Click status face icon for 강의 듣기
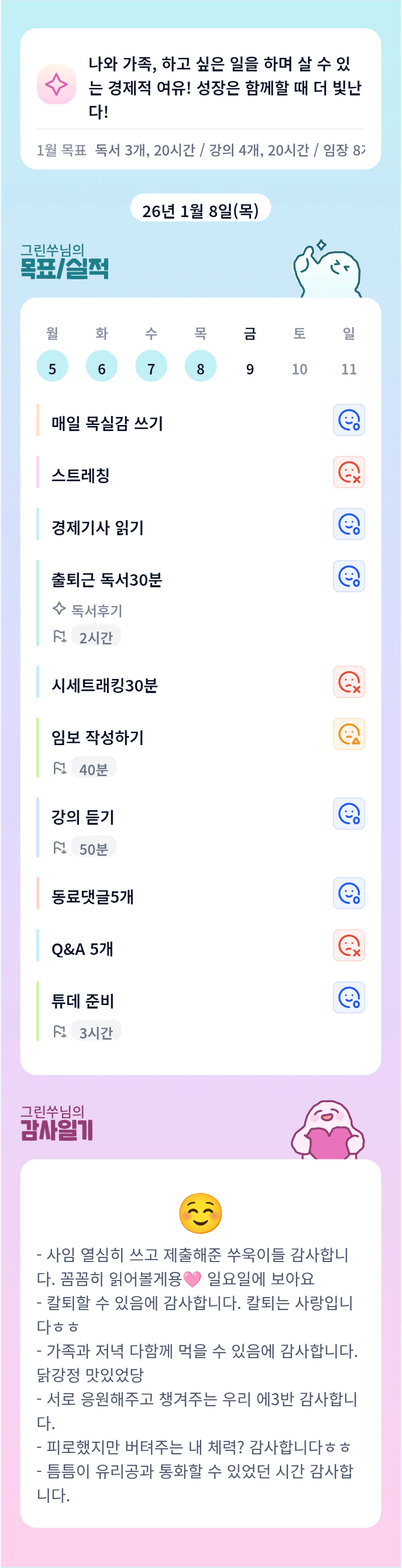Viewport: 402px width, 1568px height. pyautogui.click(x=349, y=814)
